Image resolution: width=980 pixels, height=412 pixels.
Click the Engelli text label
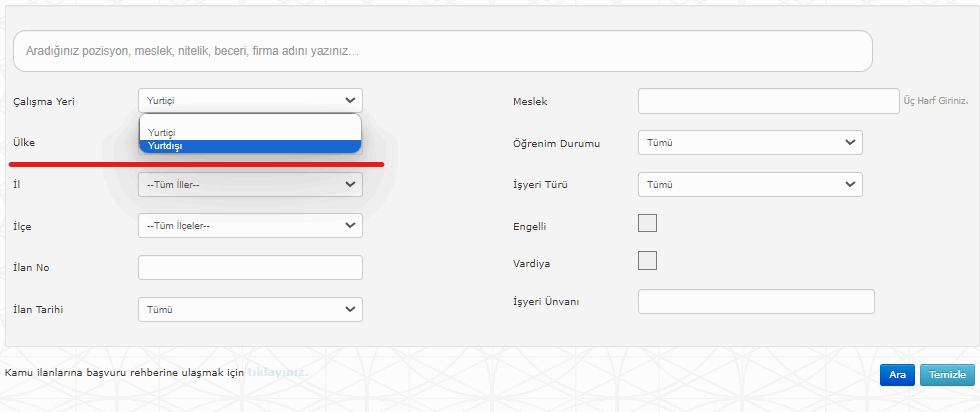click(529, 227)
